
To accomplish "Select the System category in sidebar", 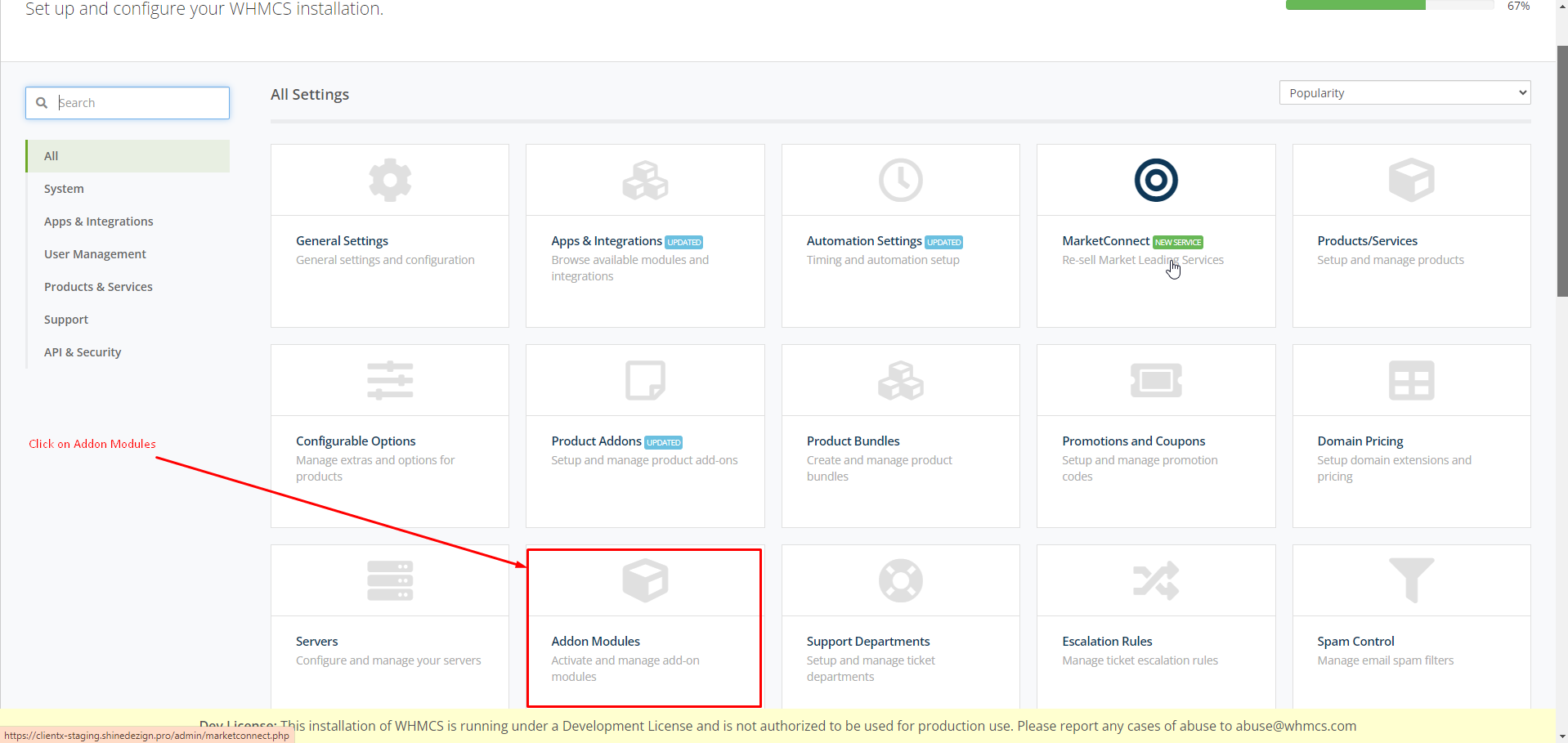I will (64, 189).
